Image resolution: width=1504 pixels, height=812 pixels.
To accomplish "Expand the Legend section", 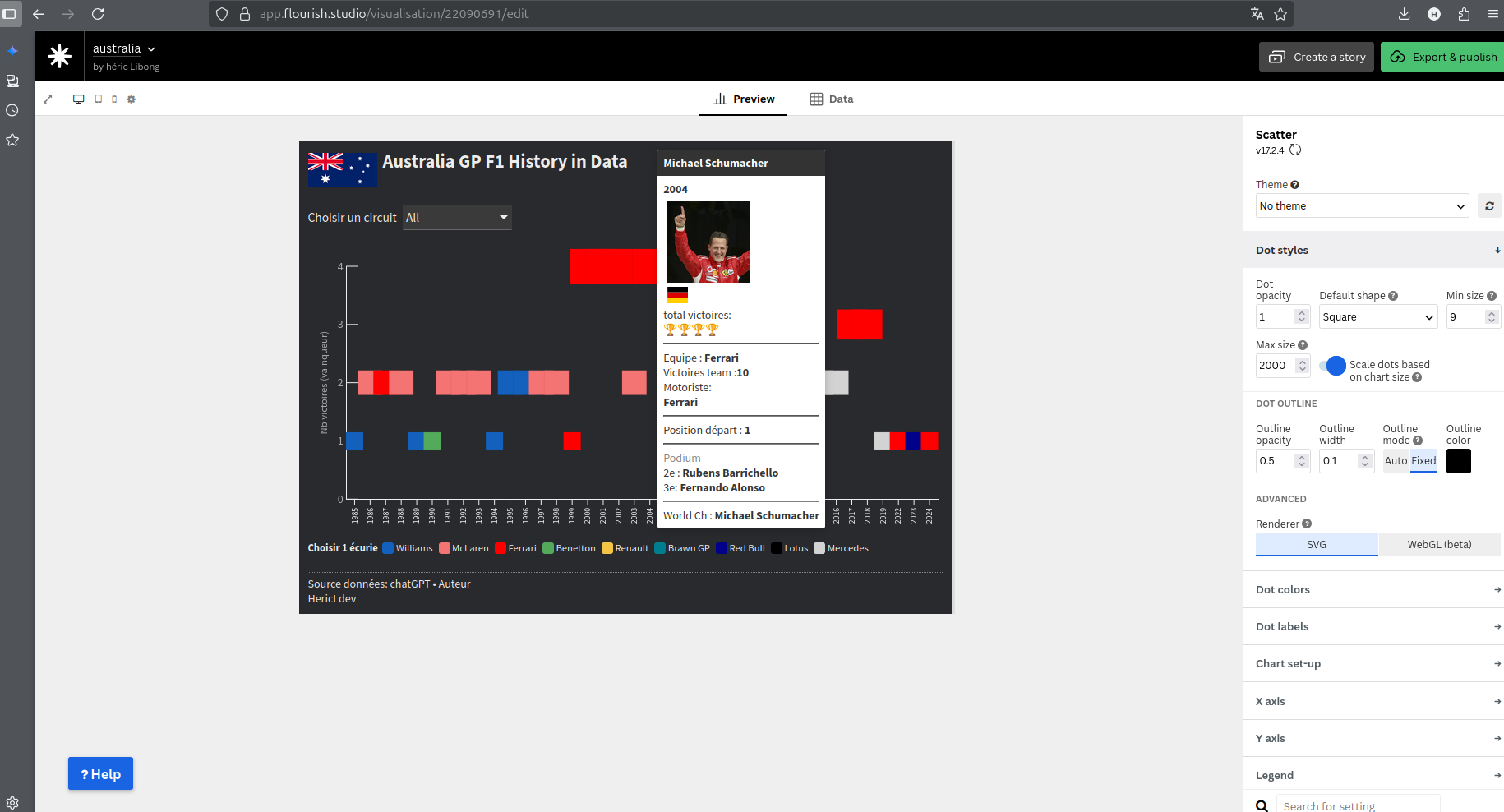I will pyautogui.click(x=1373, y=775).
